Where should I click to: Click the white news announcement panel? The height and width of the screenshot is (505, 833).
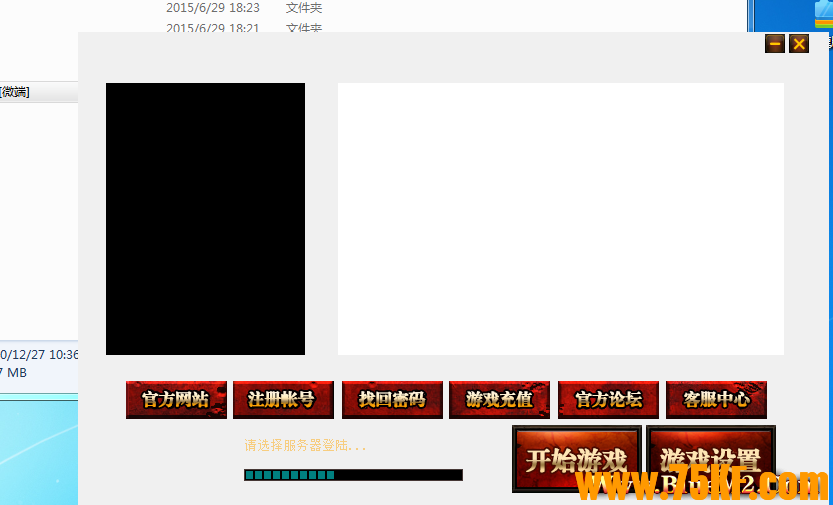pyautogui.click(x=560, y=219)
